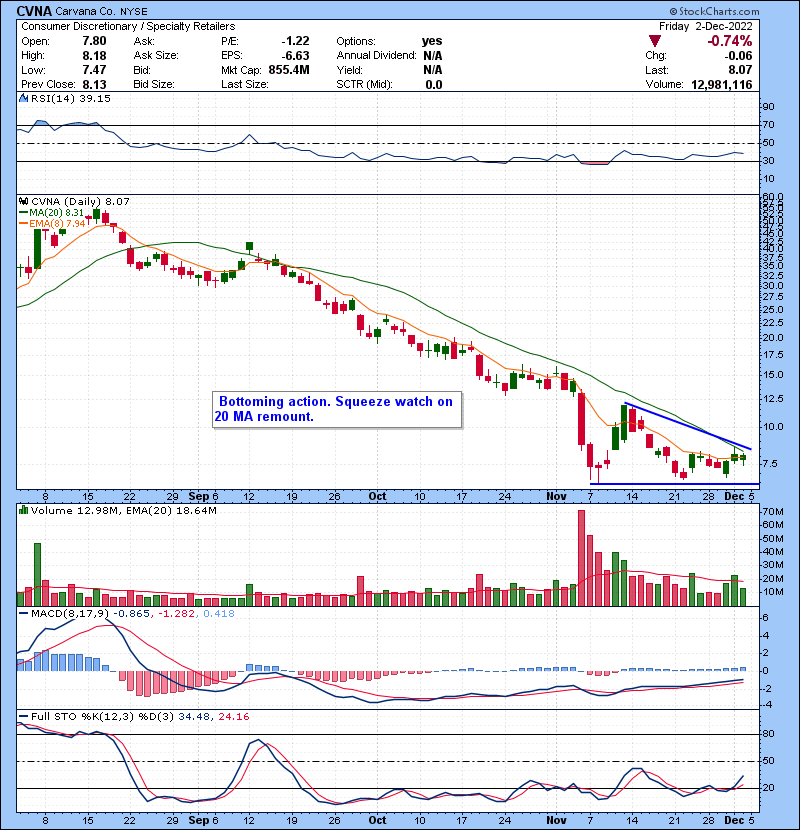Click the tall green volume bar in early August
Image resolution: width=800 pixels, height=830 pixels.
pyautogui.click(x=38, y=574)
